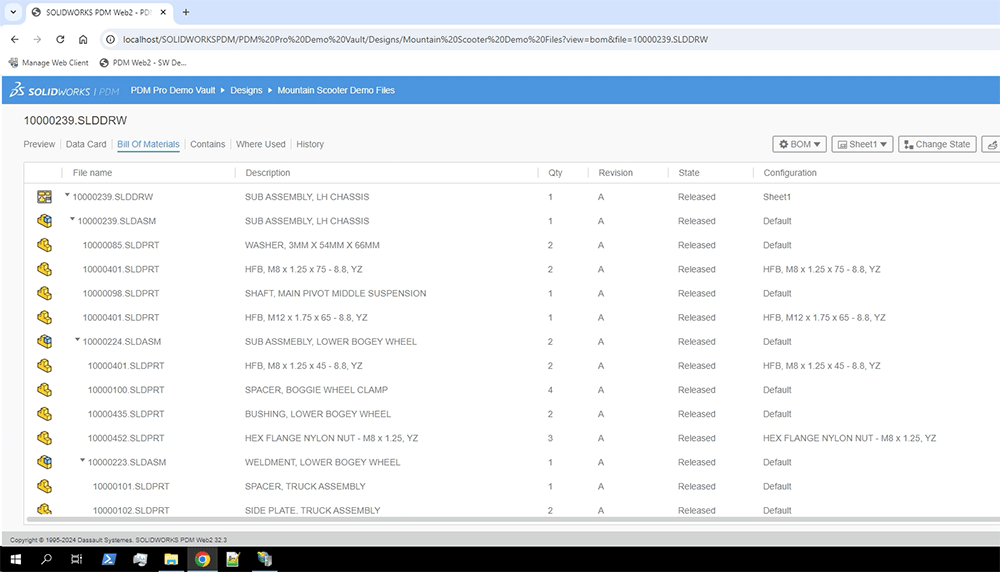Click the SOLIDWORKS PDM logo

[x=64, y=91]
